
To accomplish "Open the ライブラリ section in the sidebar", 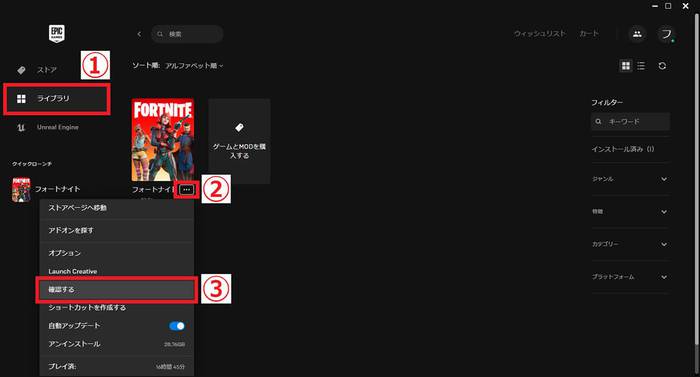I will click(x=57, y=99).
